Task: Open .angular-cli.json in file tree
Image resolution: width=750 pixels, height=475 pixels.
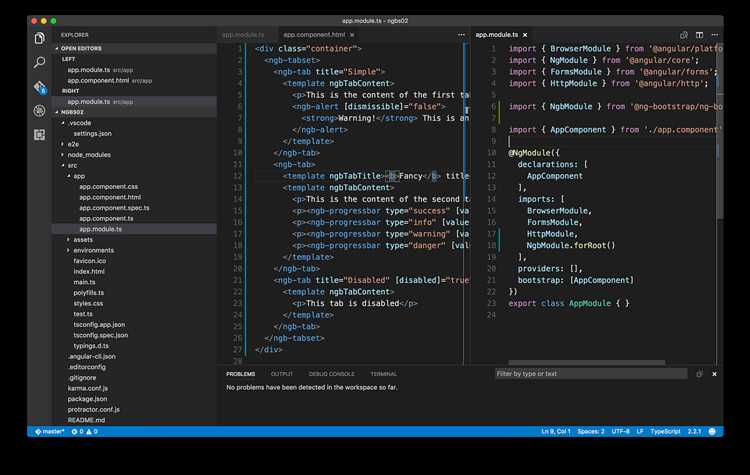Action: 91,356
